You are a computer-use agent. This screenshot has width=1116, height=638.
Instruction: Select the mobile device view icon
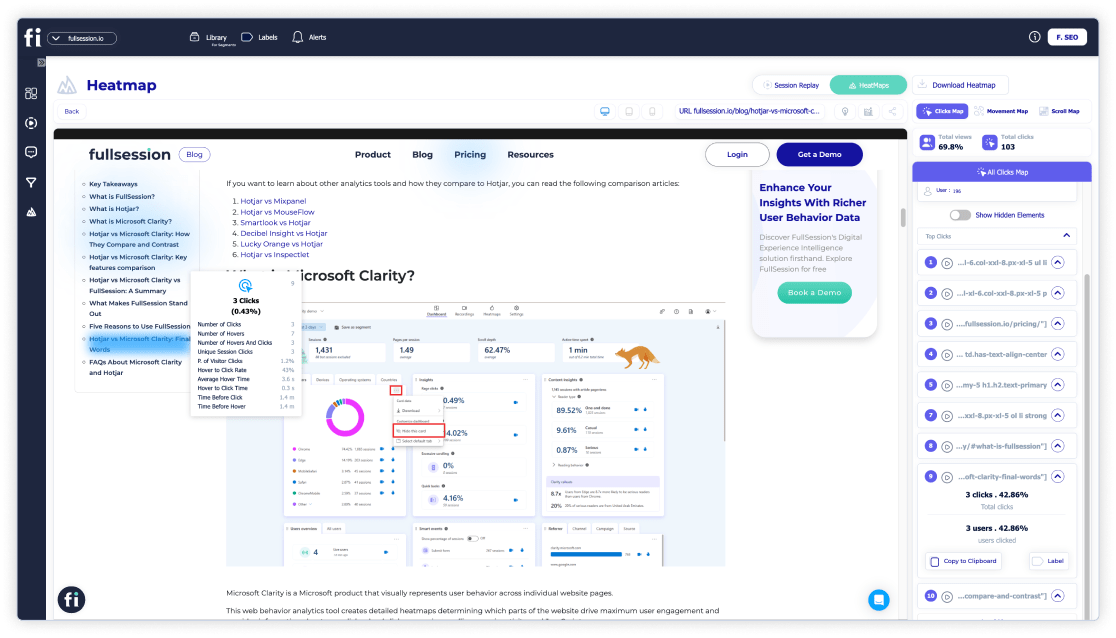(x=652, y=112)
